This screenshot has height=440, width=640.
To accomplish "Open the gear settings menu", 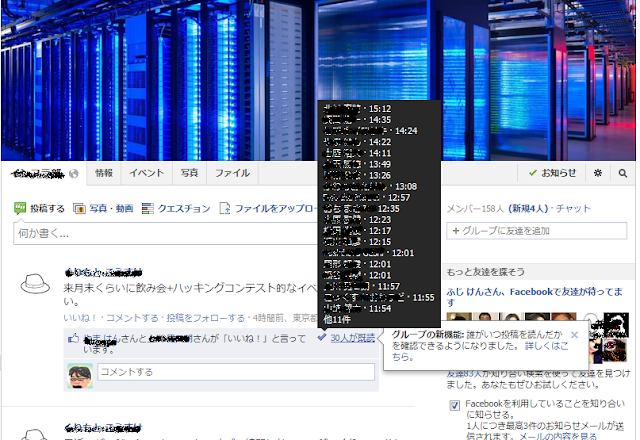I will (x=598, y=173).
